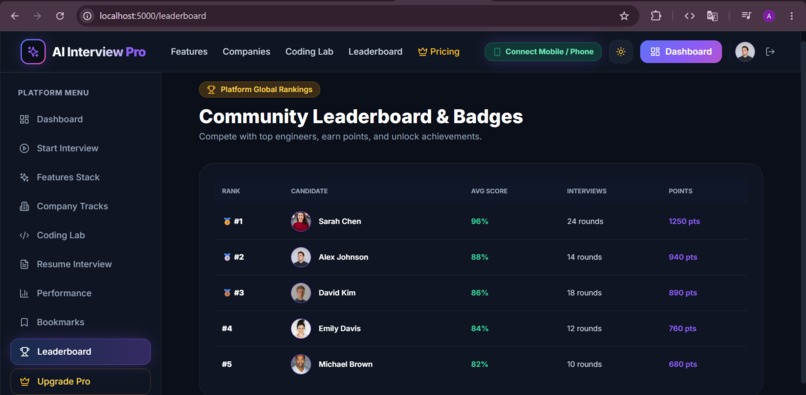Screen dimensions: 806x395
Task: Reload the page with refresh icon
Action: (x=60, y=16)
